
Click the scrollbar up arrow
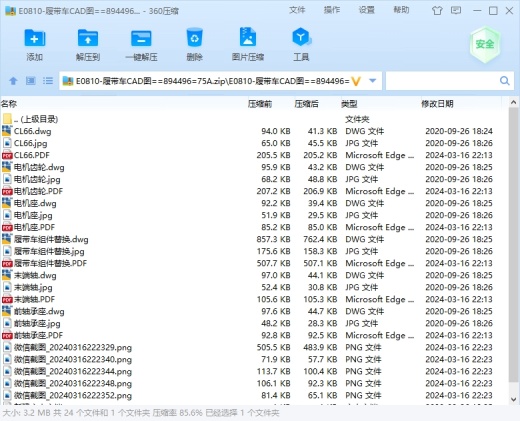(x=513, y=102)
